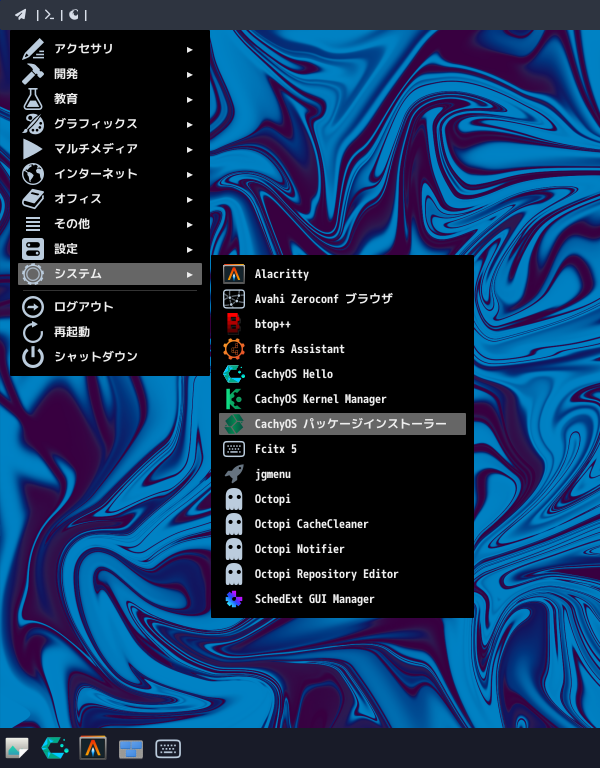This screenshot has height=768, width=600.
Task: Click the green CachyOS Kernel Manager icon
Action: [234, 399]
